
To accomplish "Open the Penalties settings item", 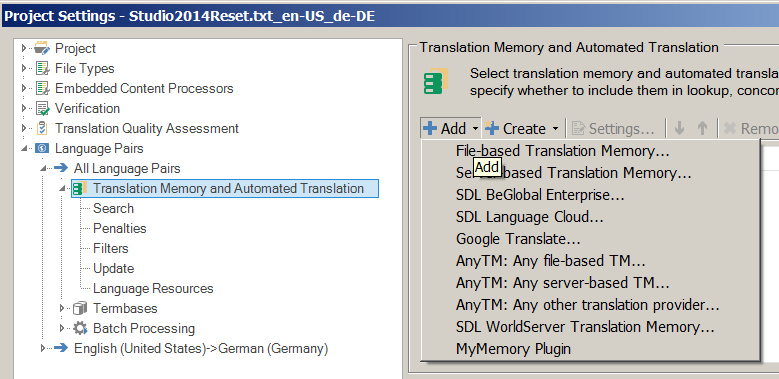I will pos(120,228).
